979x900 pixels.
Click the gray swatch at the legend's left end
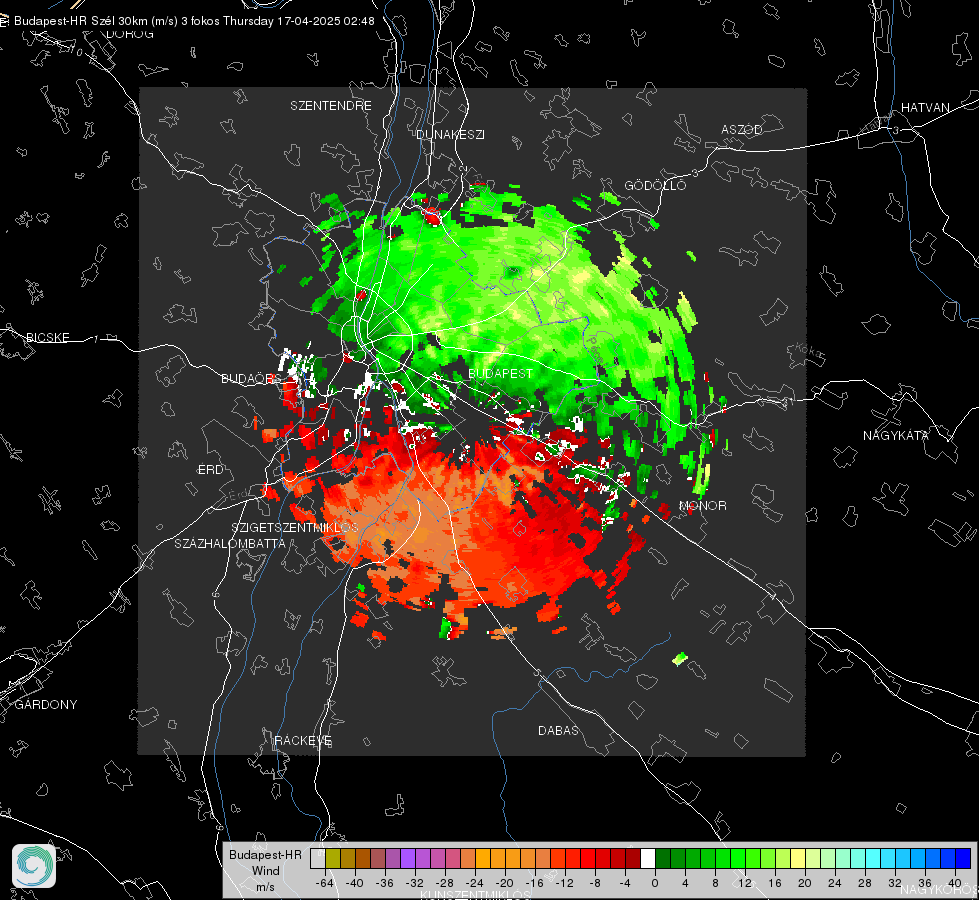coord(318,858)
